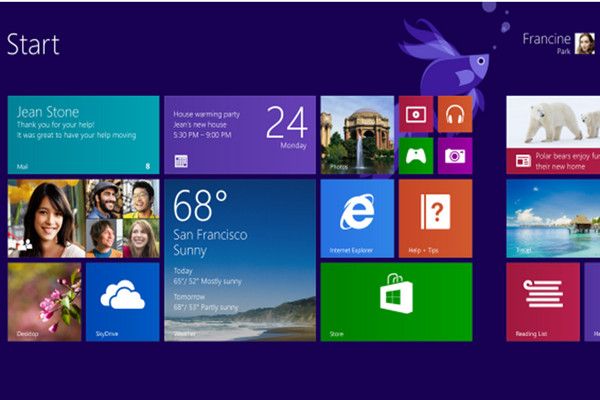
Task: Open the San Francisco Weather tile
Action: tap(239, 260)
